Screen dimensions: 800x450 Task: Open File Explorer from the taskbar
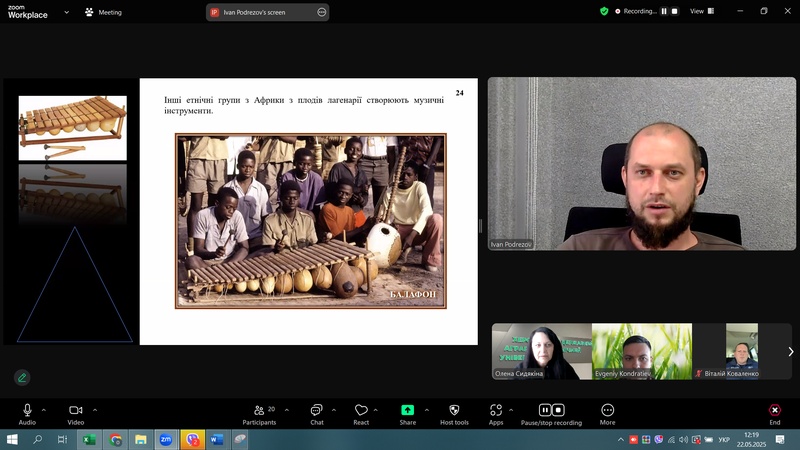point(141,439)
